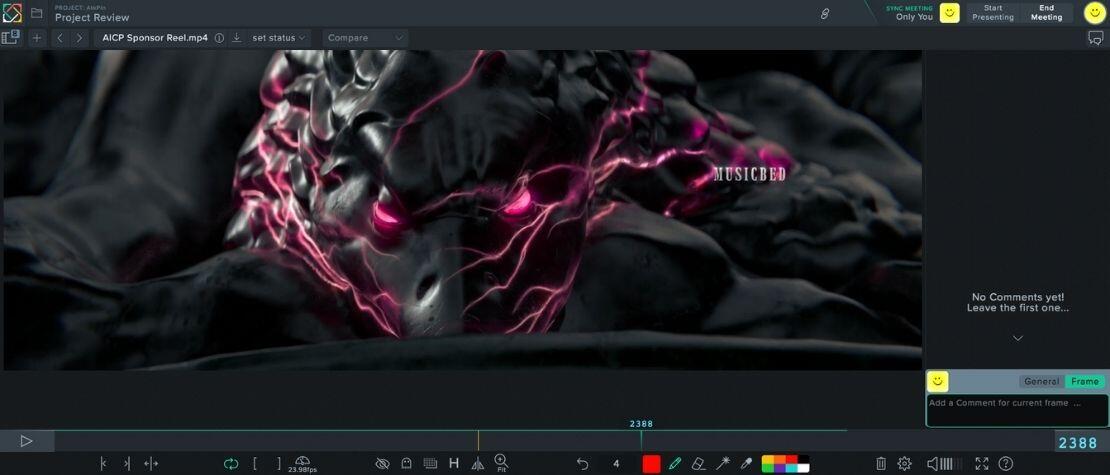This screenshot has height=475, width=1110.
Task: Click the SyncSketch logo icon
Action: pos(12,13)
